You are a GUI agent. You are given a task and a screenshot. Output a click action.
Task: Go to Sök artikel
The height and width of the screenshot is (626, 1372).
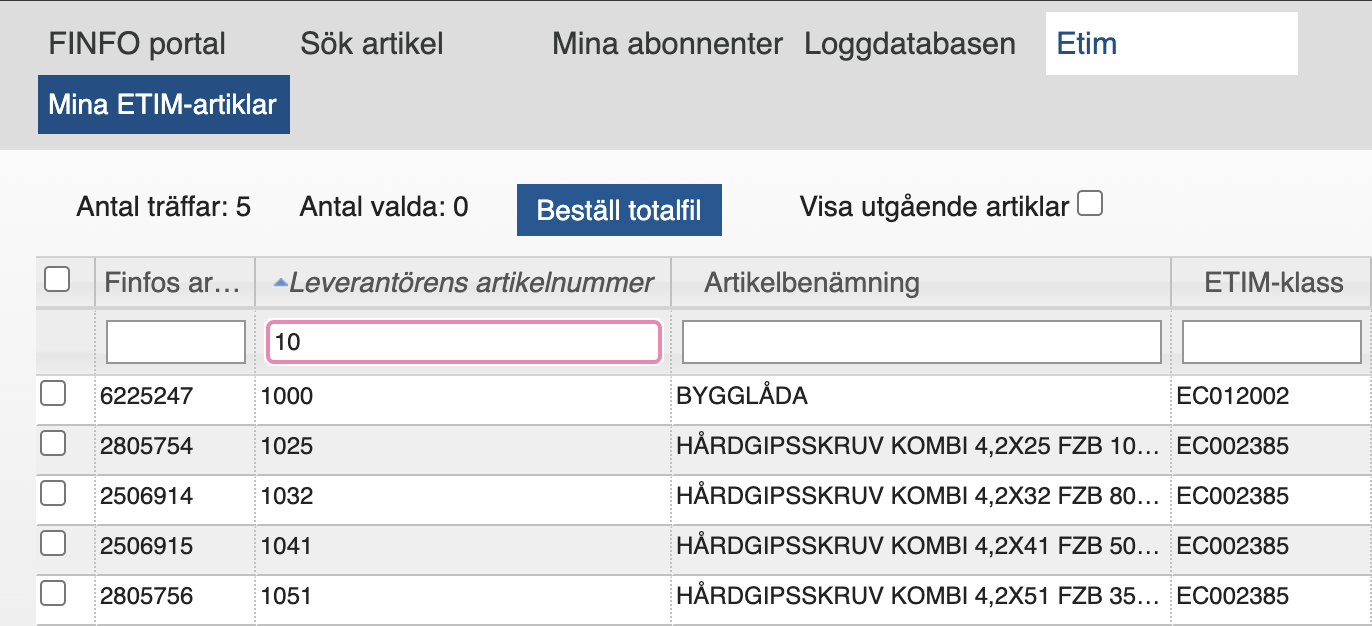371,44
